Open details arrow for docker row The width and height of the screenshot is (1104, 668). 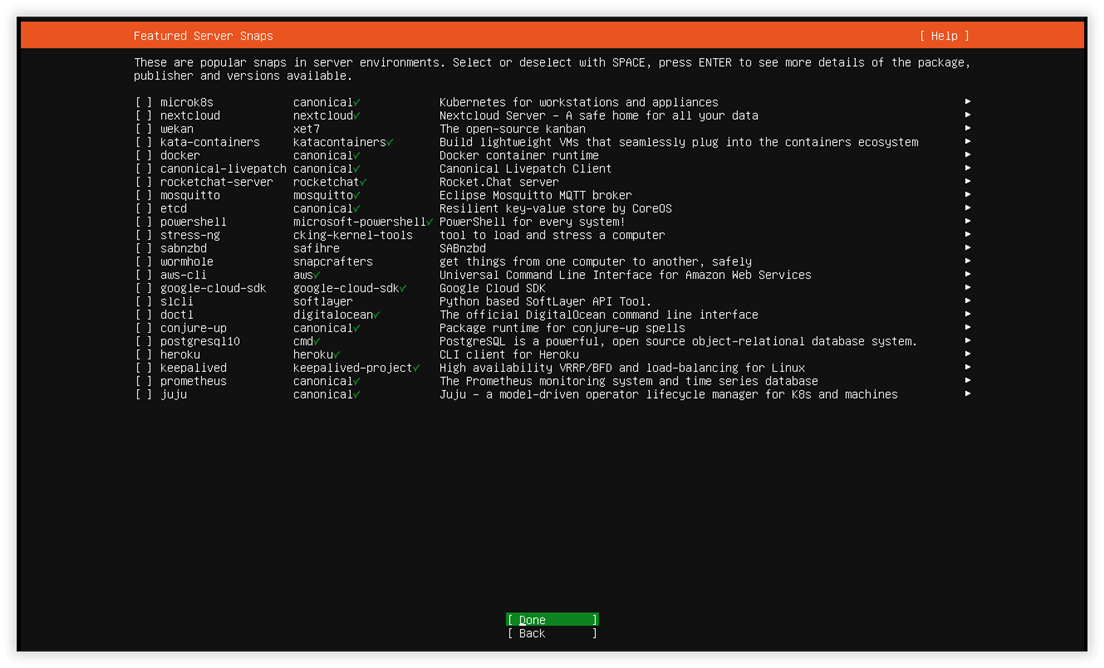point(967,155)
